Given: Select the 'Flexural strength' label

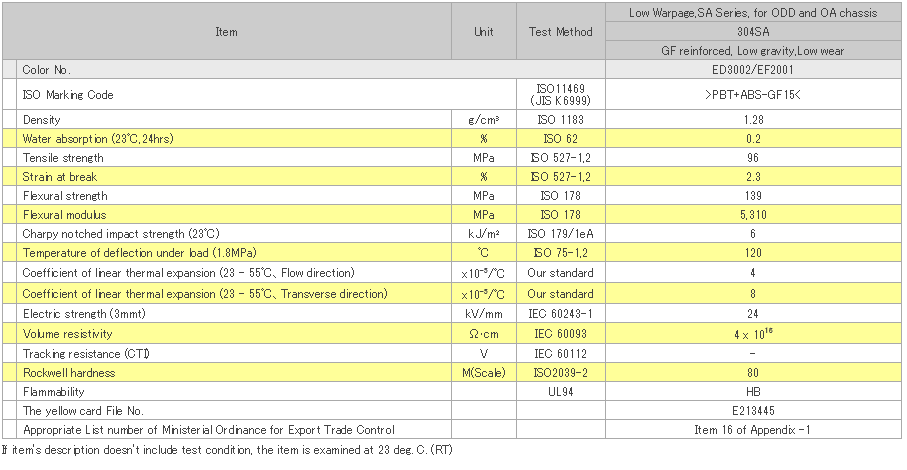Looking at the screenshot, I should [x=65, y=196].
